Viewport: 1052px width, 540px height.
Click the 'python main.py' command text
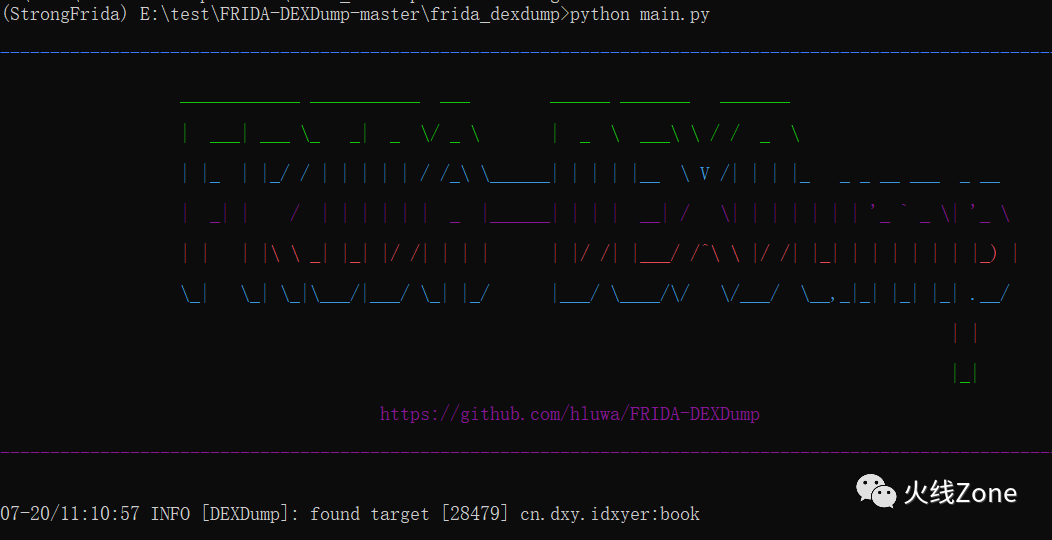639,14
